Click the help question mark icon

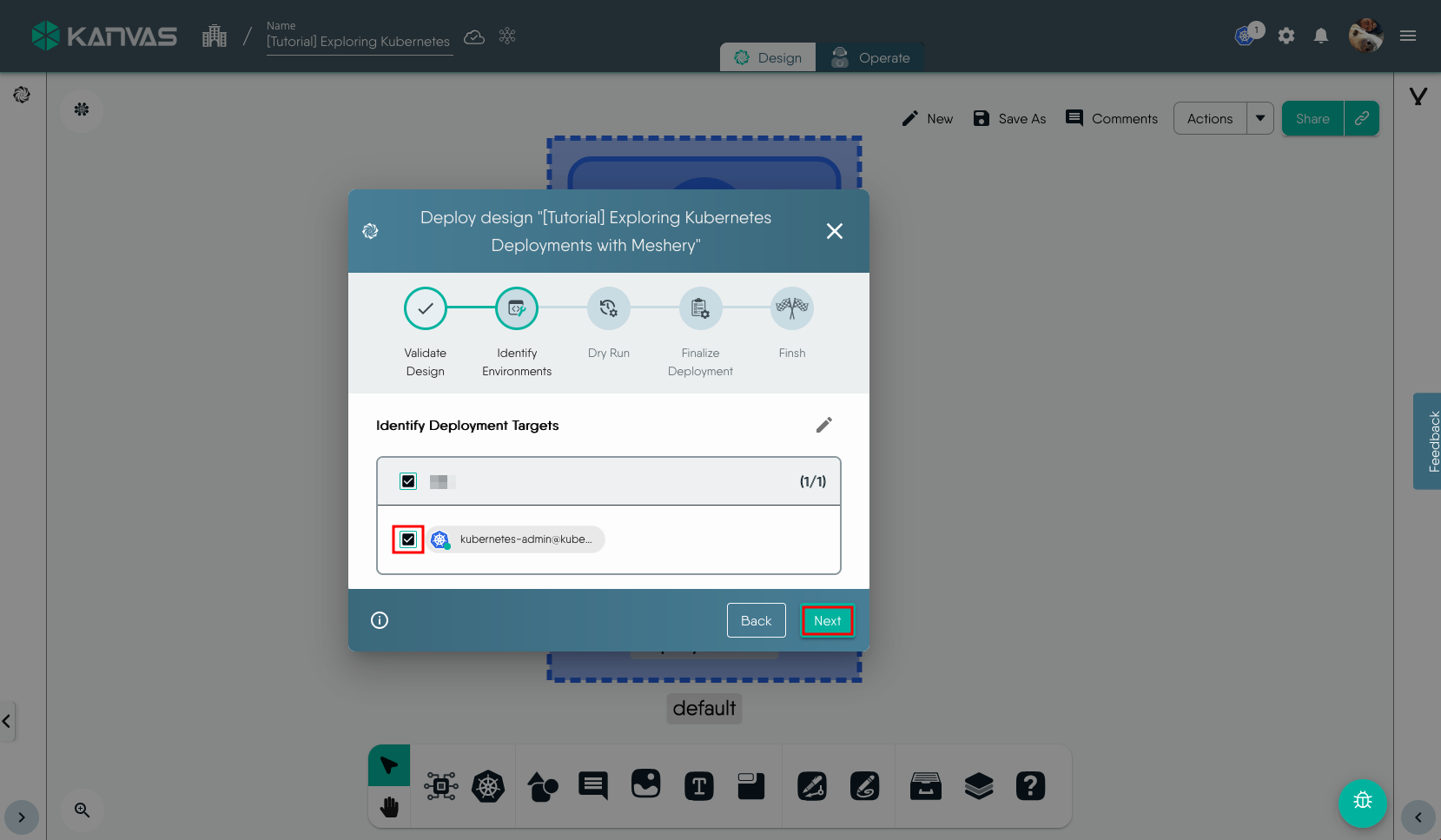coord(1030,786)
